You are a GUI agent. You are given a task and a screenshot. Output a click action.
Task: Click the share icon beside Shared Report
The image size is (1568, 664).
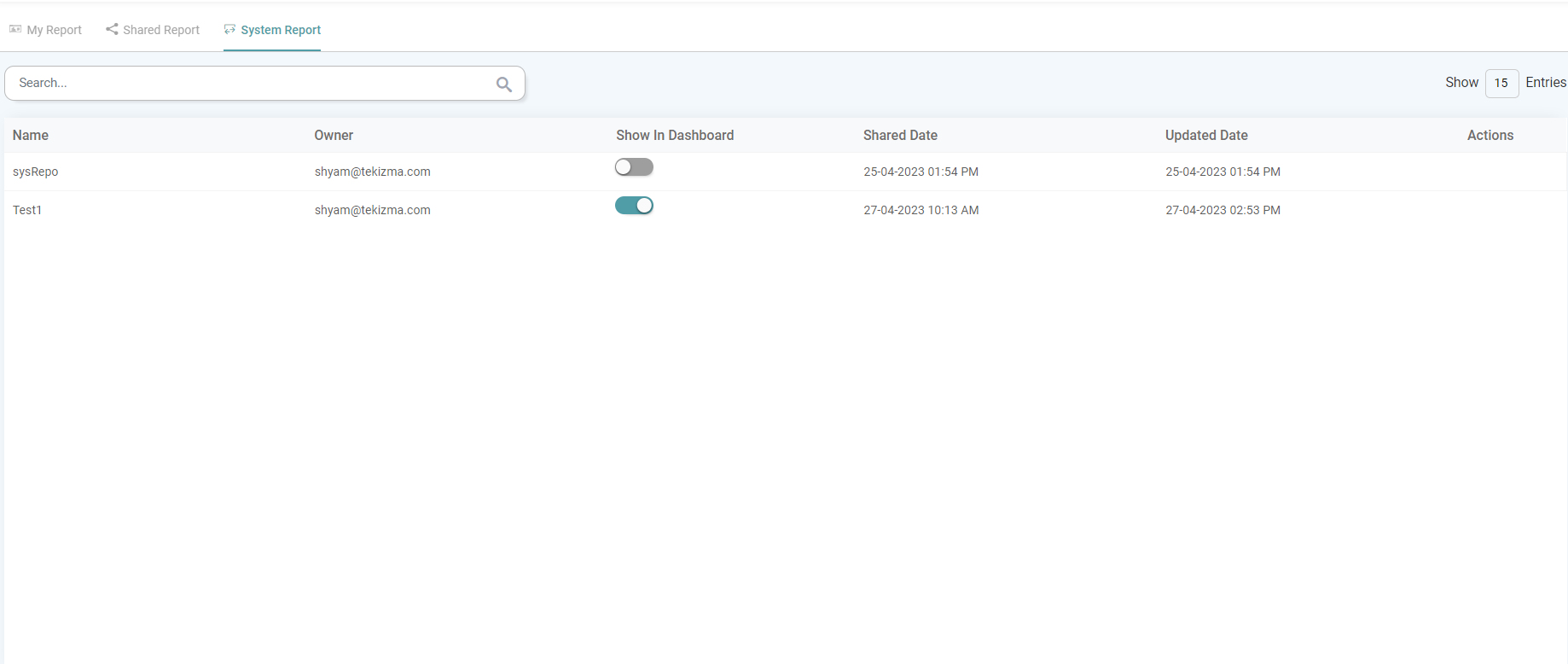click(x=112, y=29)
